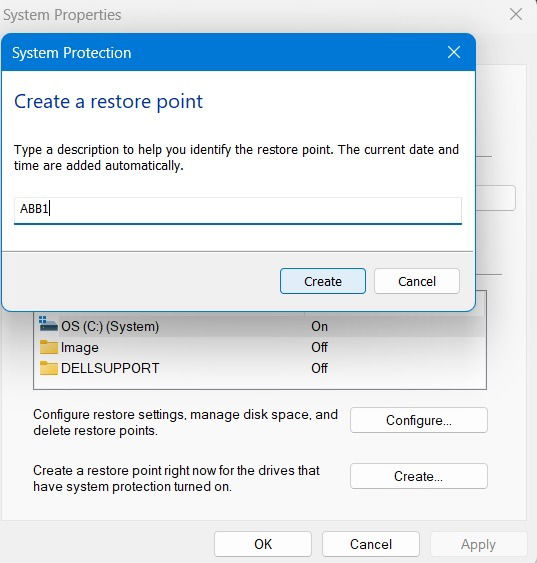This screenshot has width=537, height=563.
Task: Select the Image drive folder icon
Action: coord(48,347)
